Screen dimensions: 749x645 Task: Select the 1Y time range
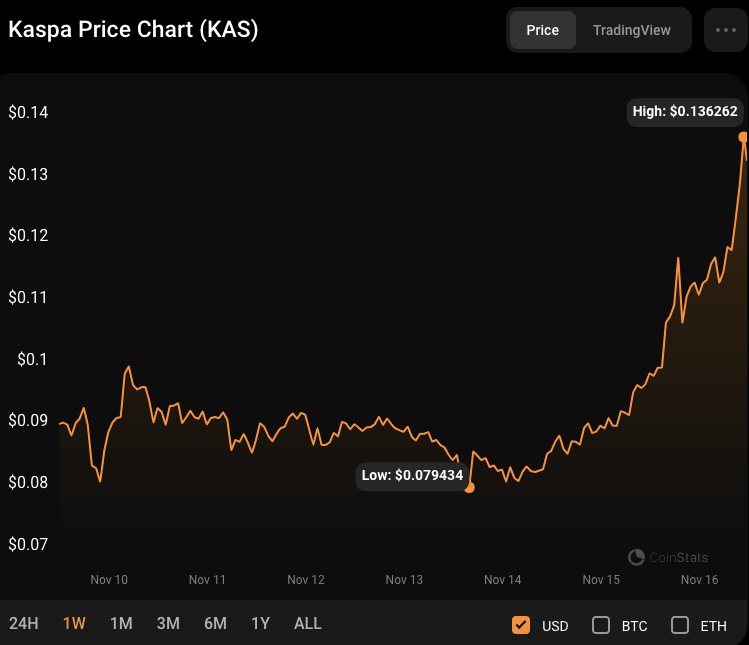click(261, 623)
